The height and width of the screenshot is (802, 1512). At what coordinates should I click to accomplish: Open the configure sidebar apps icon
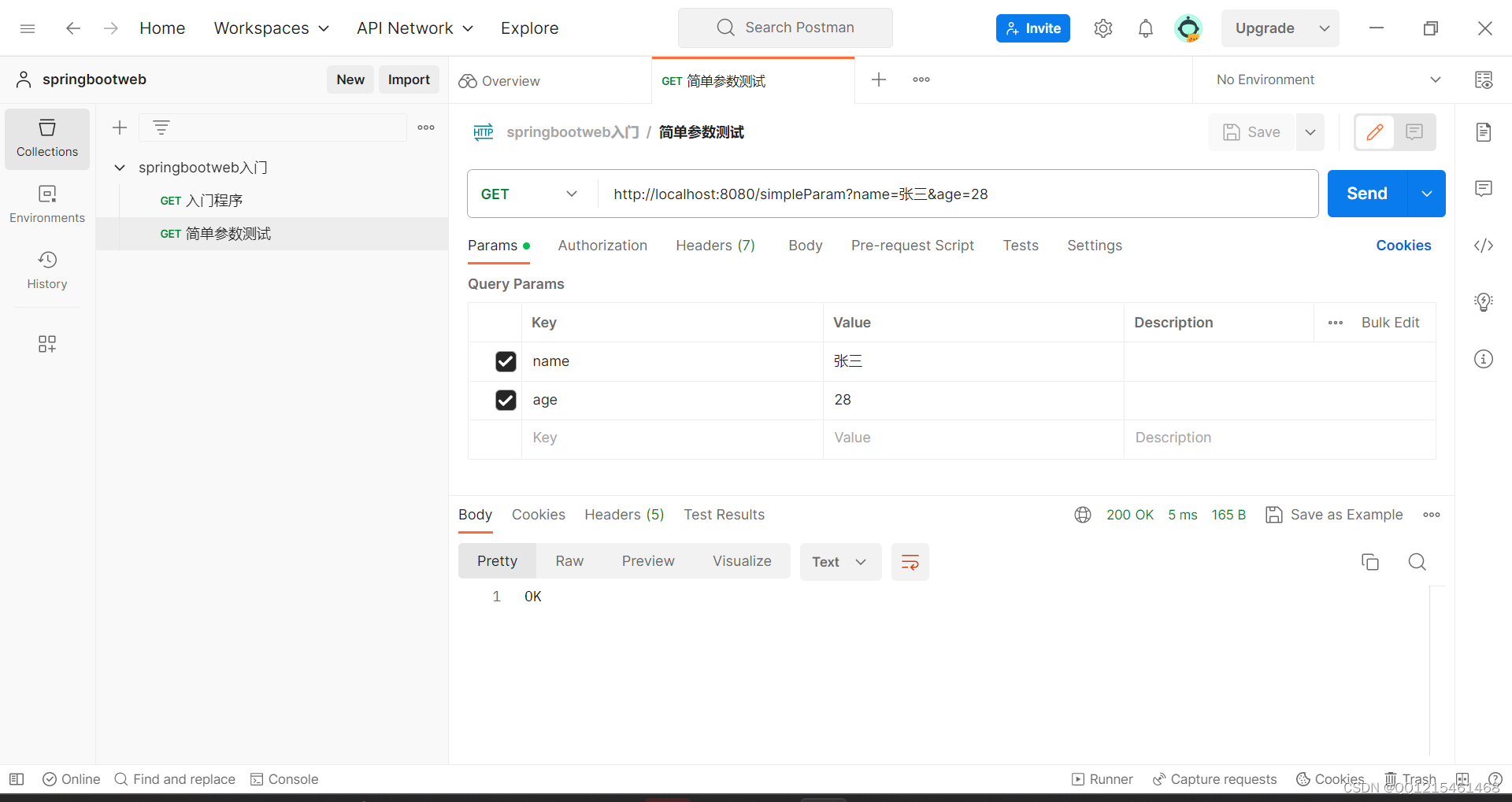point(47,344)
